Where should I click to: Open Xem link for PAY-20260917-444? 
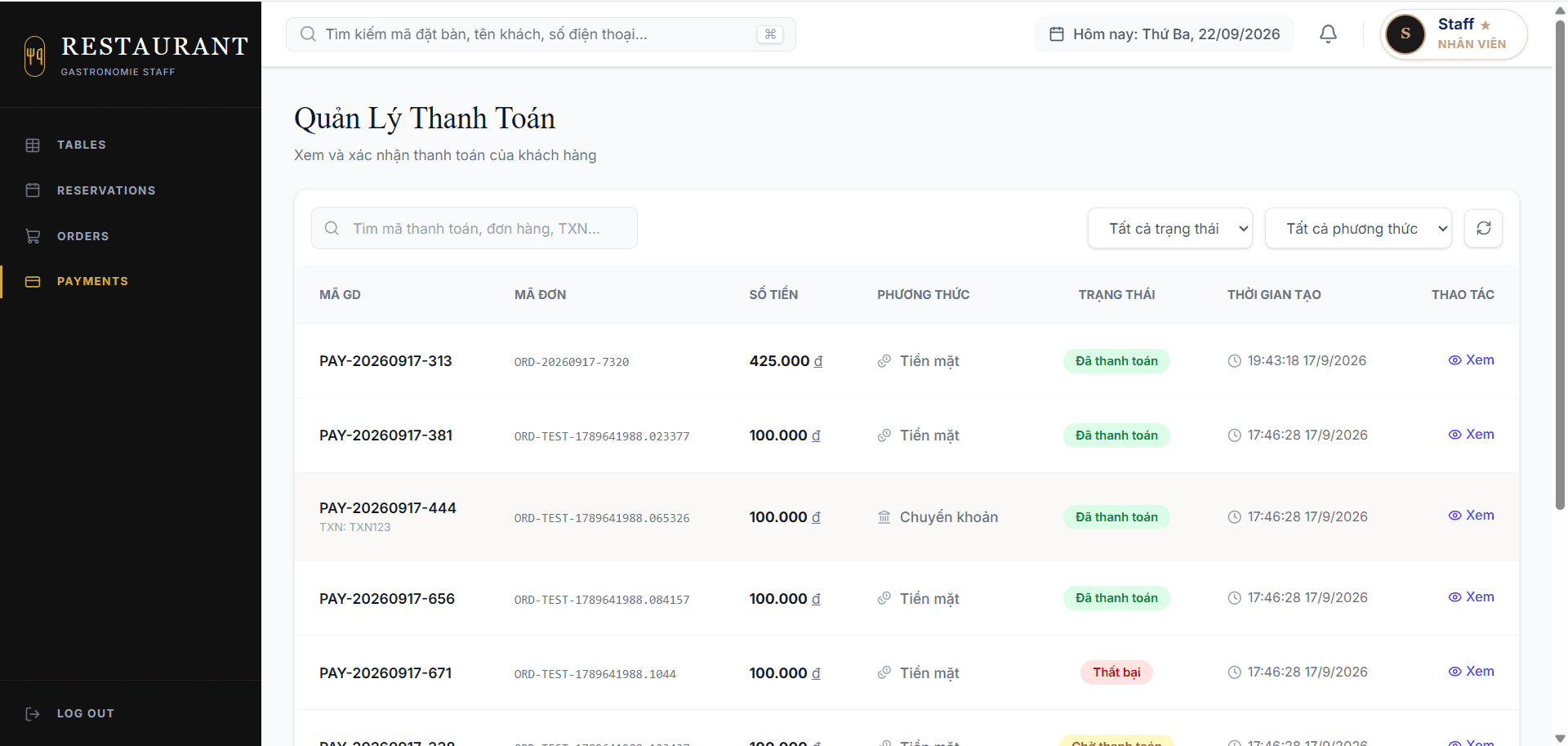click(1471, 516)
